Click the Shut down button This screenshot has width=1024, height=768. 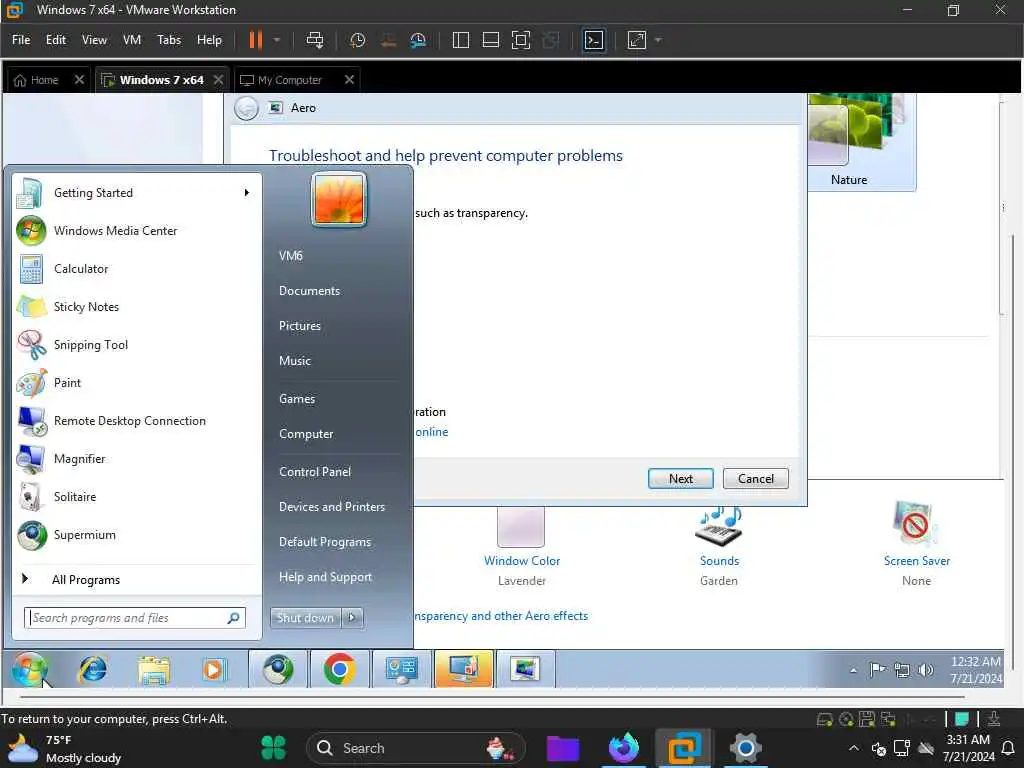(x=305, y=618)
